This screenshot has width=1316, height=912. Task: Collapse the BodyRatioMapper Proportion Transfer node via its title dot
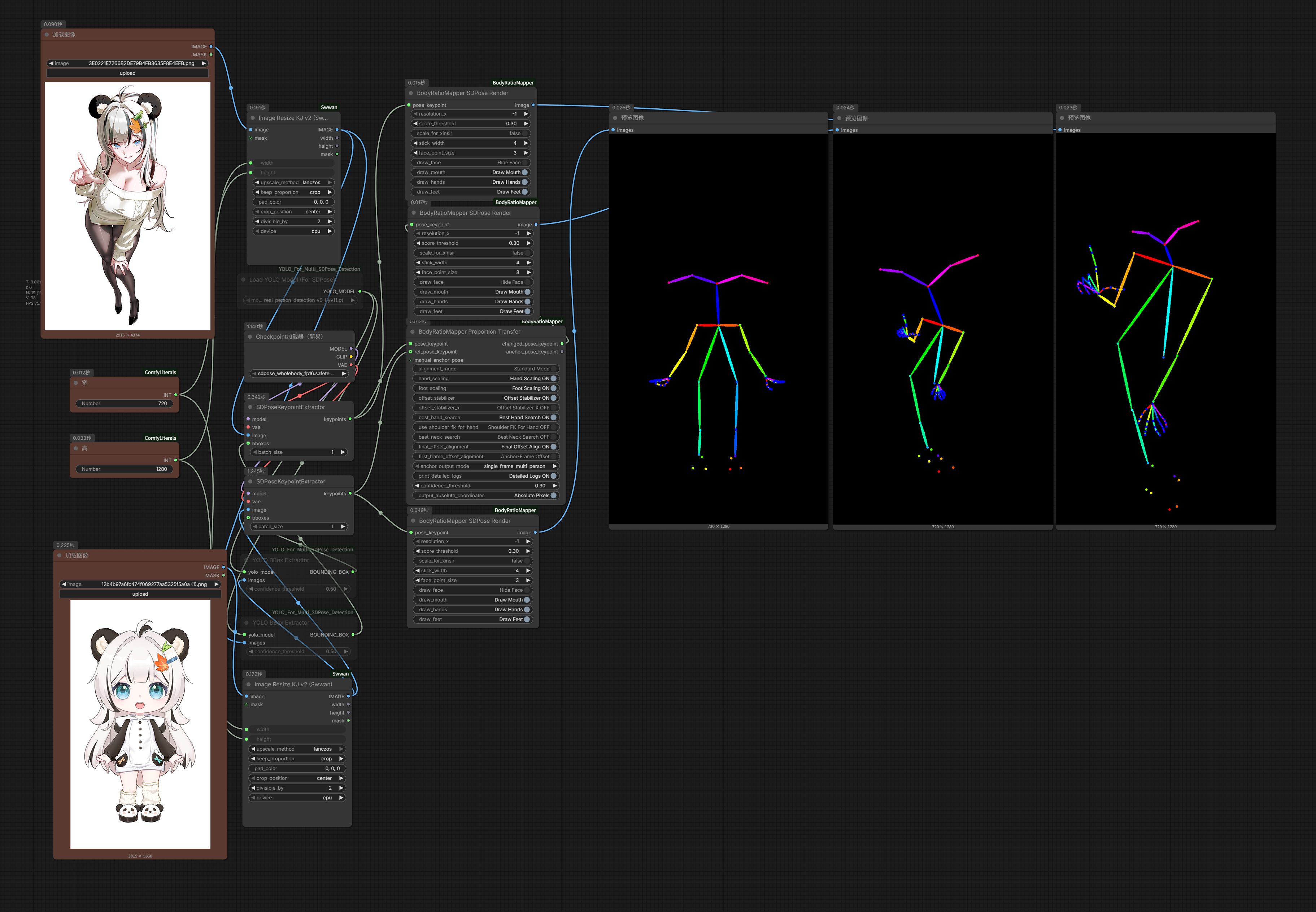click(x=412, y=332)
